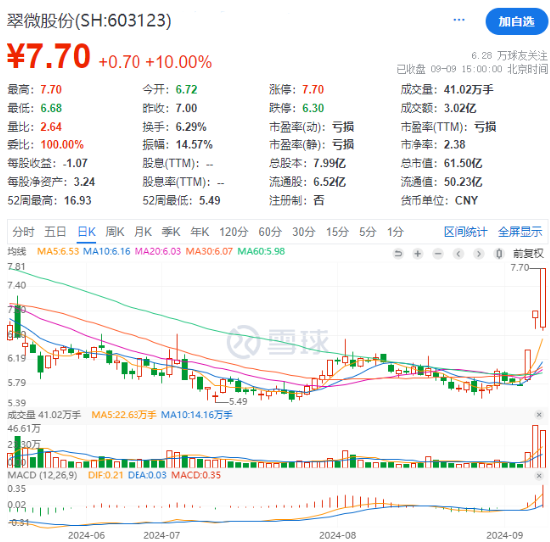
Task: Add stock with 加自选 button
Action: (516, 21)
